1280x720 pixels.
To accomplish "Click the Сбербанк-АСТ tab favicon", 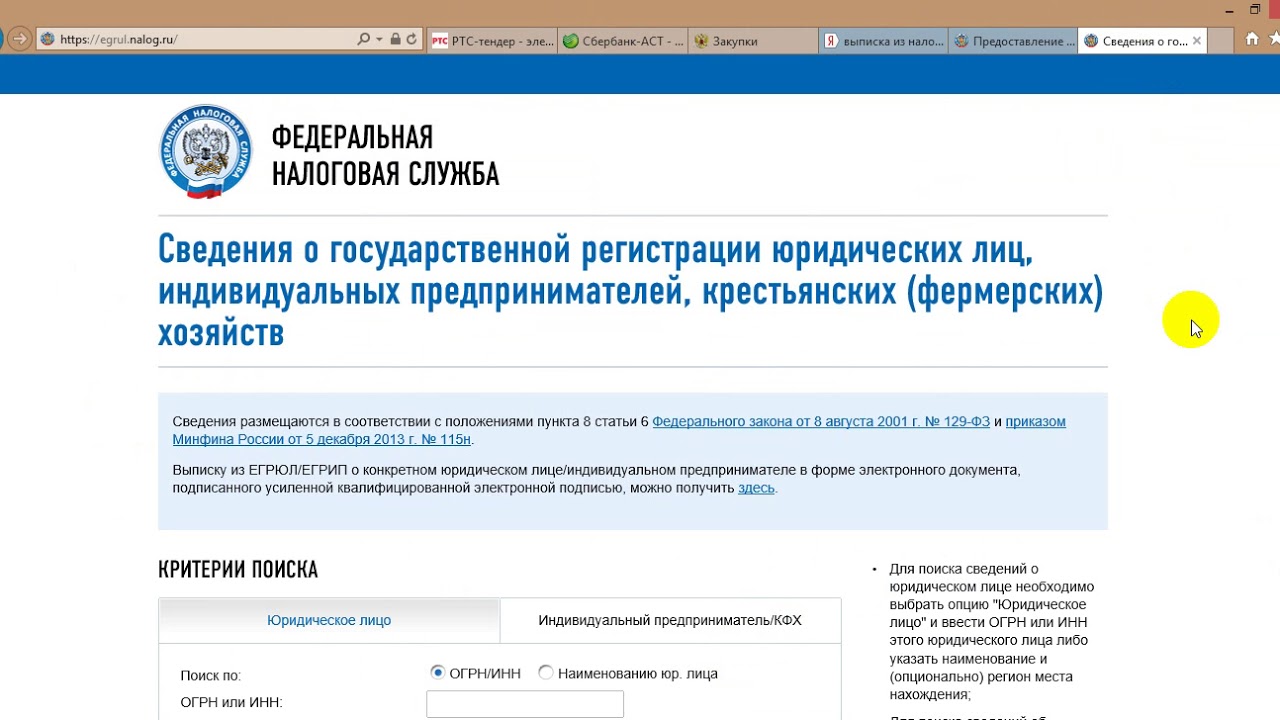I will click(x=570, y=41).
